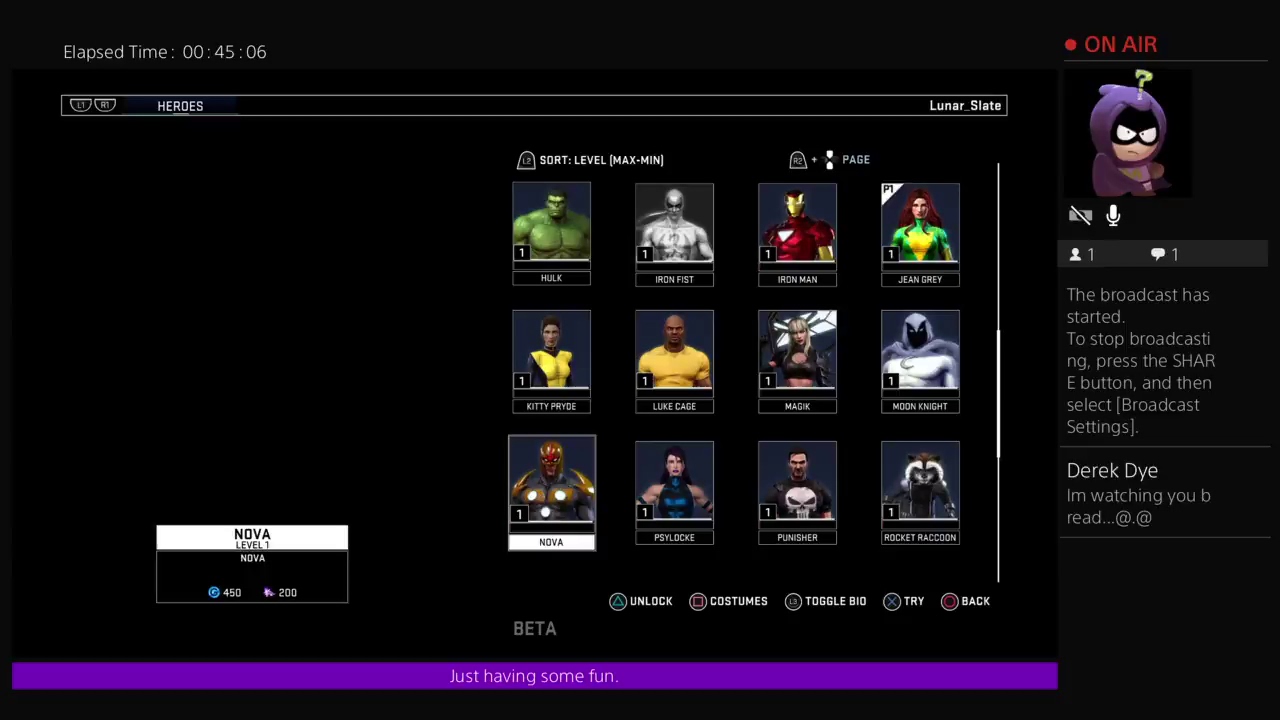The image size is (1280, 720).
Task: Click the R2 page button icon
Action: click(797, 160)
